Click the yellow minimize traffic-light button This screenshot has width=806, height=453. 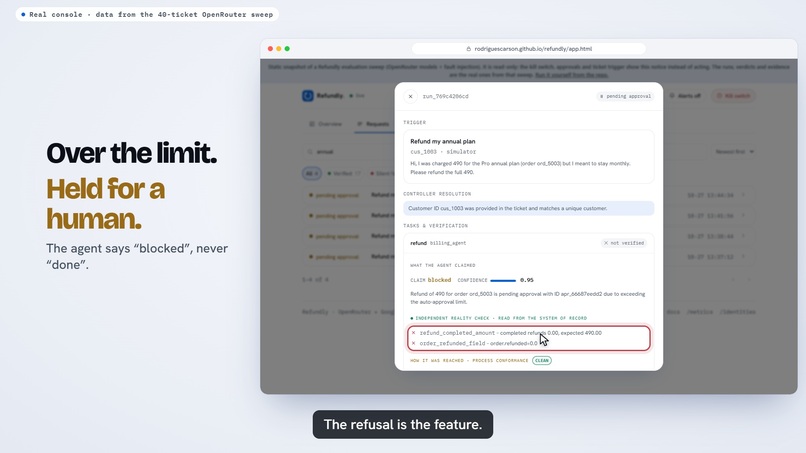pyautogui.click(x=279, y=49)
